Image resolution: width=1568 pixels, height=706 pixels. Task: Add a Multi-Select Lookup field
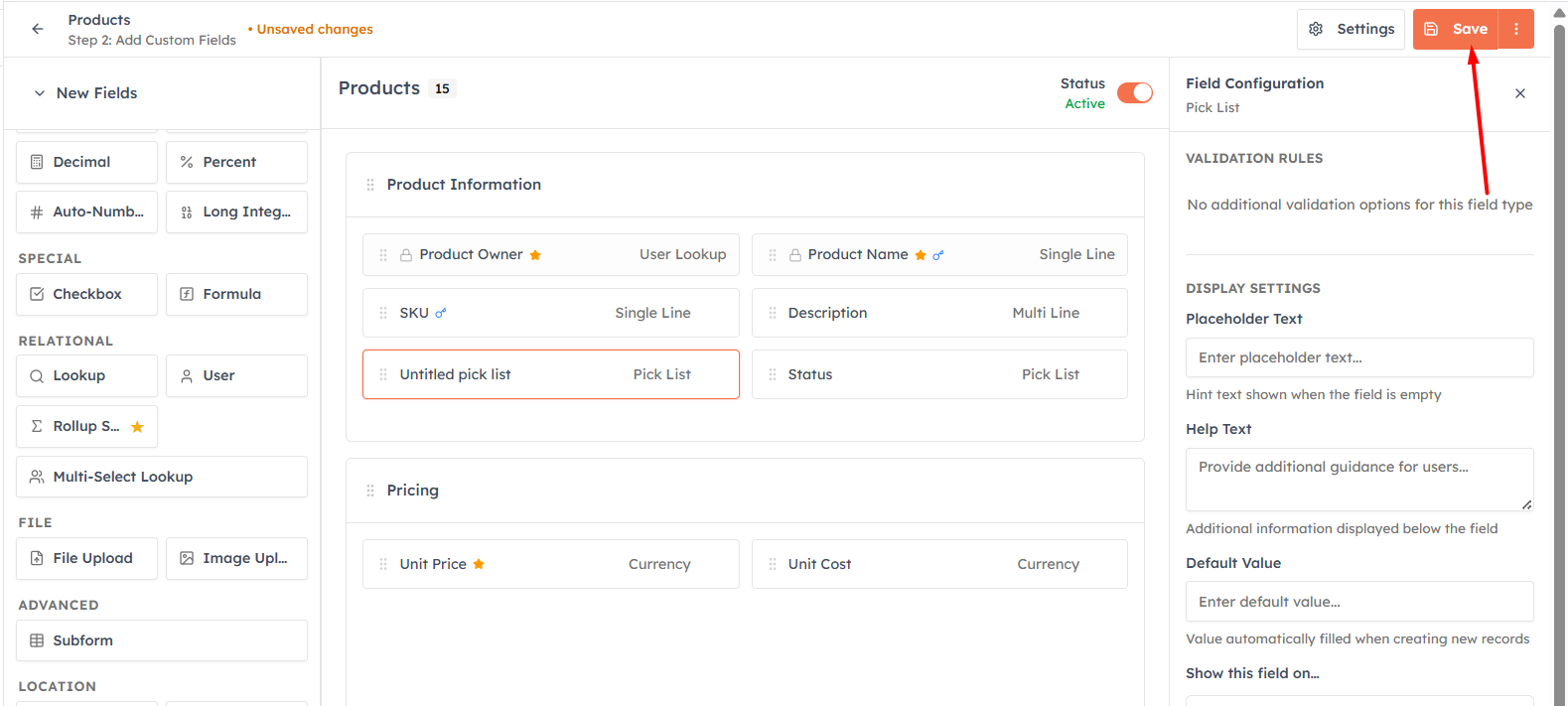[162, 477]
